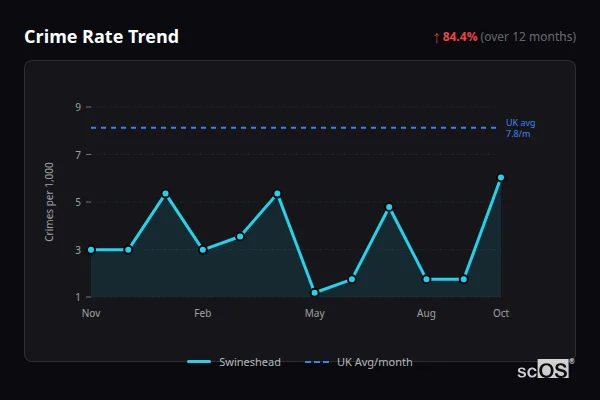Click the 'Crime Rate Trend' heading
600x400 pixels.
pos(101,37)
